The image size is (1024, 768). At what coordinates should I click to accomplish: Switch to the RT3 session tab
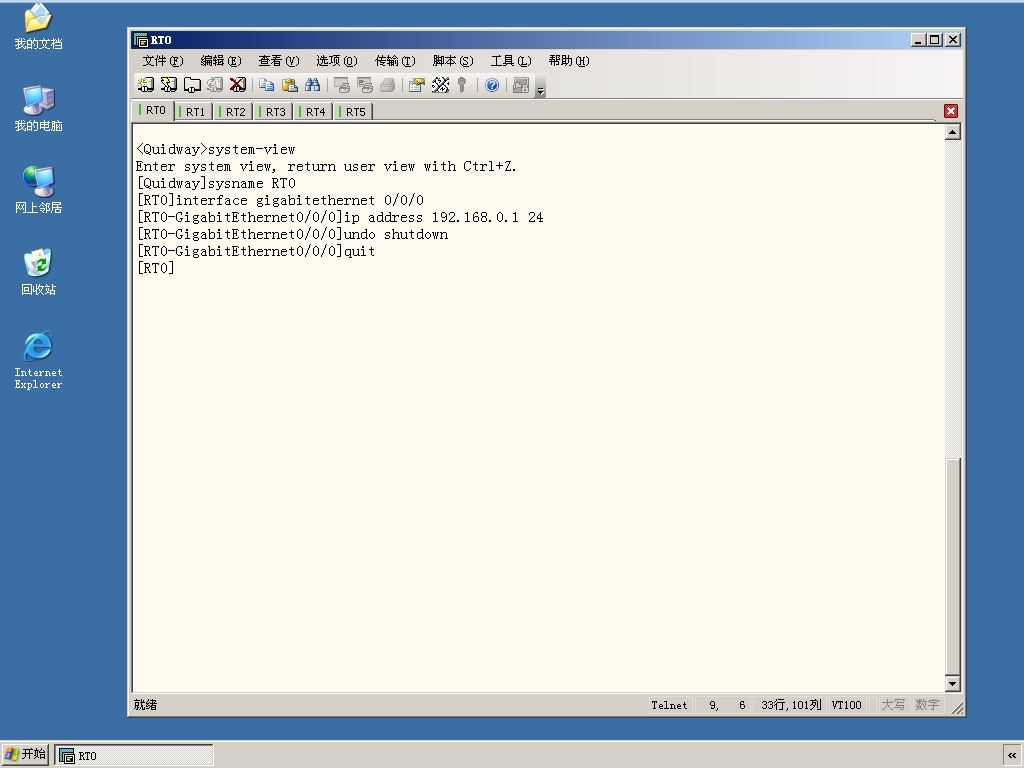point(274,112)
